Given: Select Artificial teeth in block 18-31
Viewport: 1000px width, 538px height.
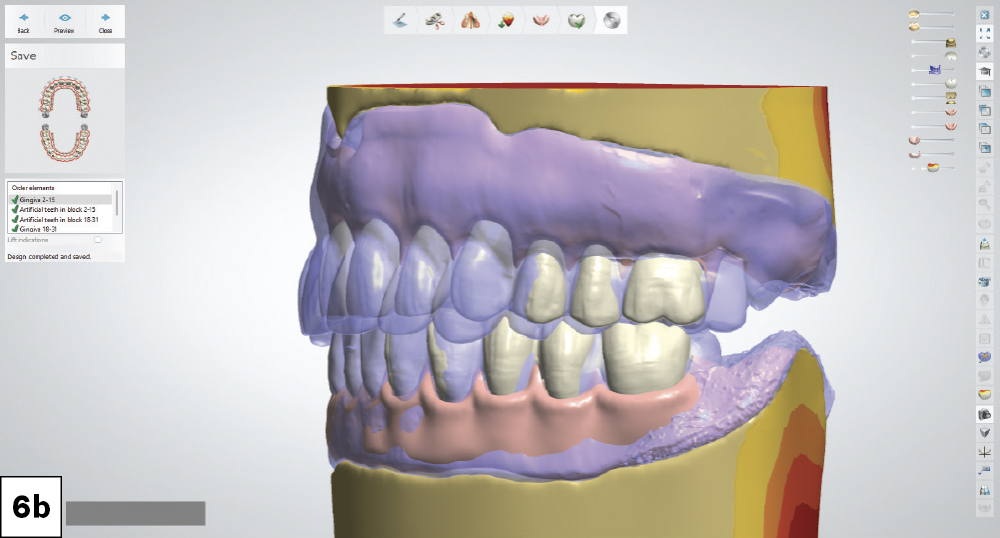Looking at the screenshot, I should click(61, 219).
